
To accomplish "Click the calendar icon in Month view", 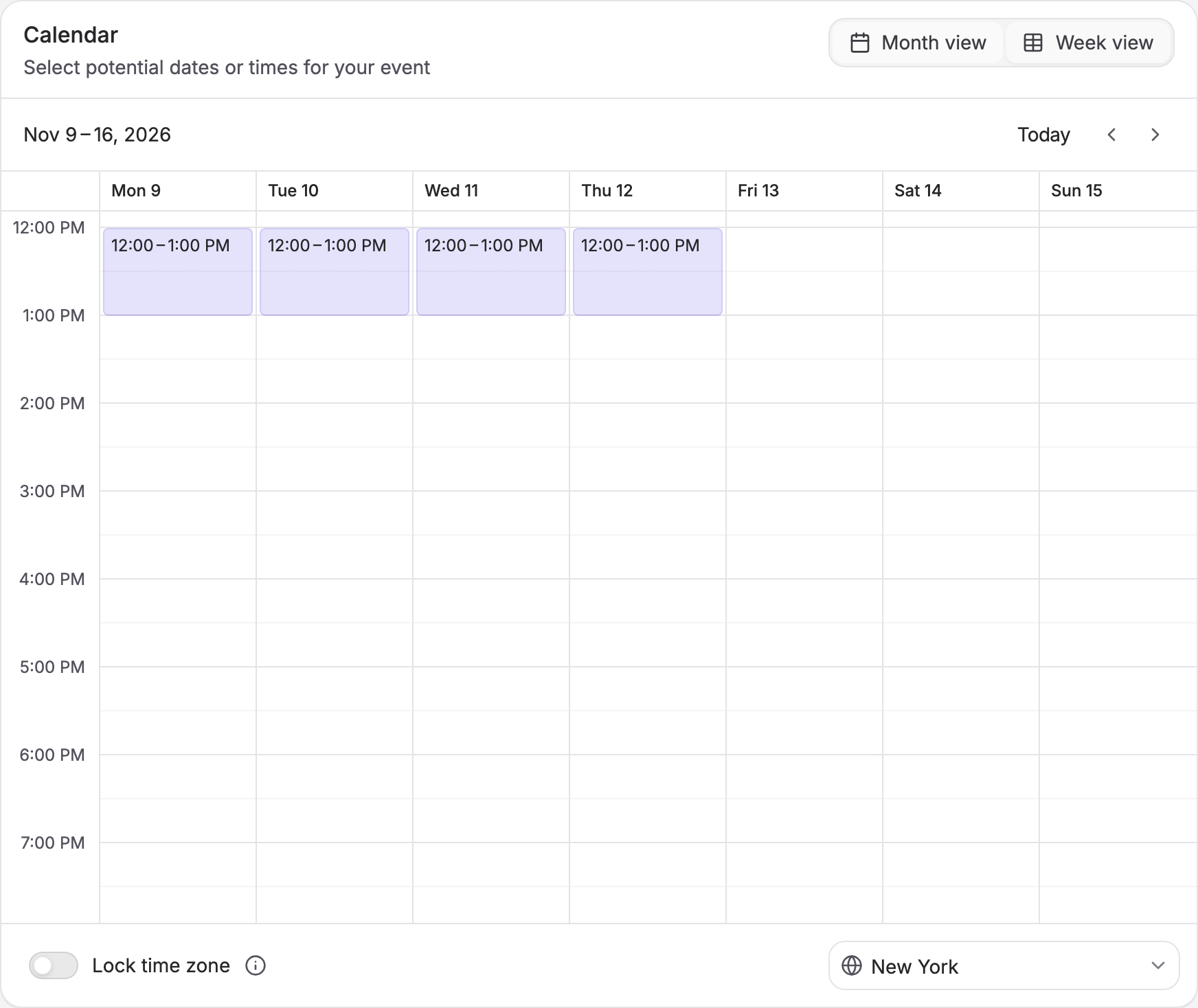I will coord(860,43).
